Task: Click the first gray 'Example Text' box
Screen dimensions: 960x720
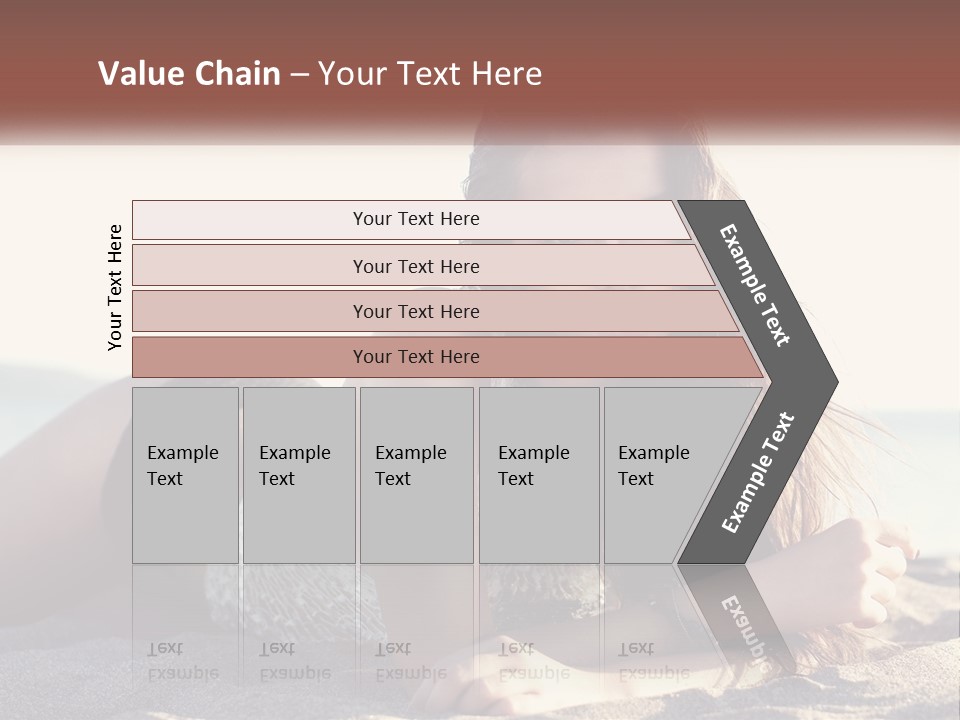Action: click(x=186, y=475)
